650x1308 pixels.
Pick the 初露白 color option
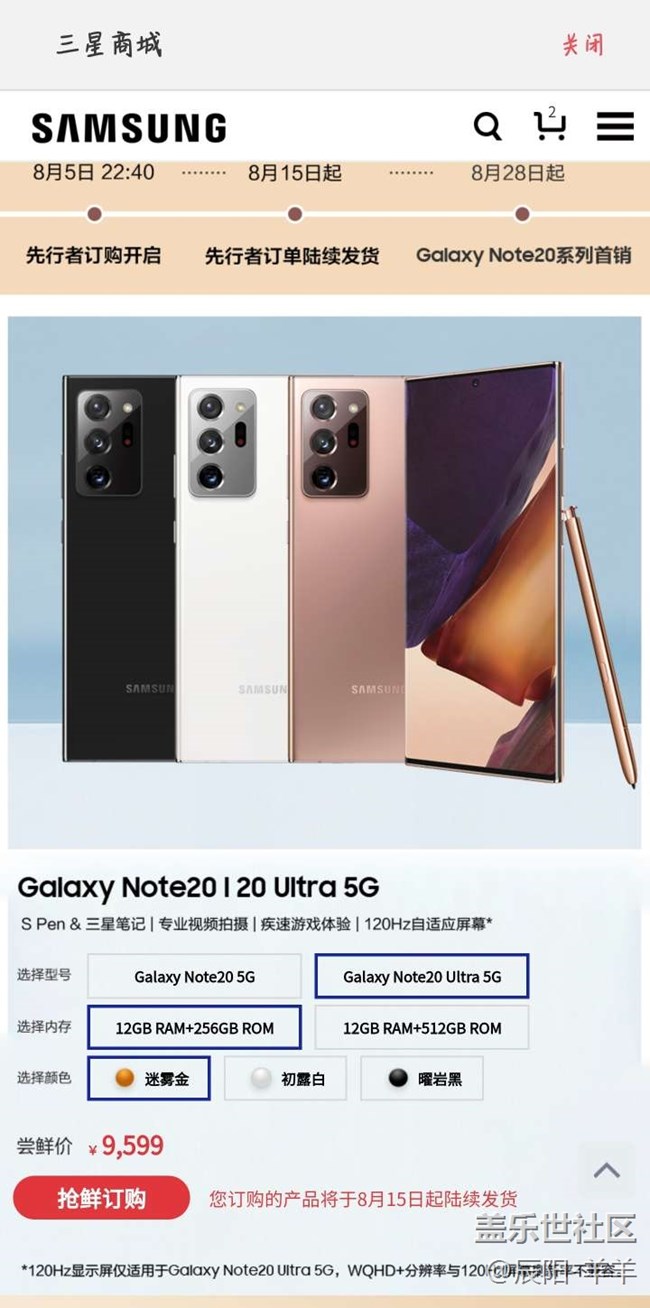tap(285, 1078)
